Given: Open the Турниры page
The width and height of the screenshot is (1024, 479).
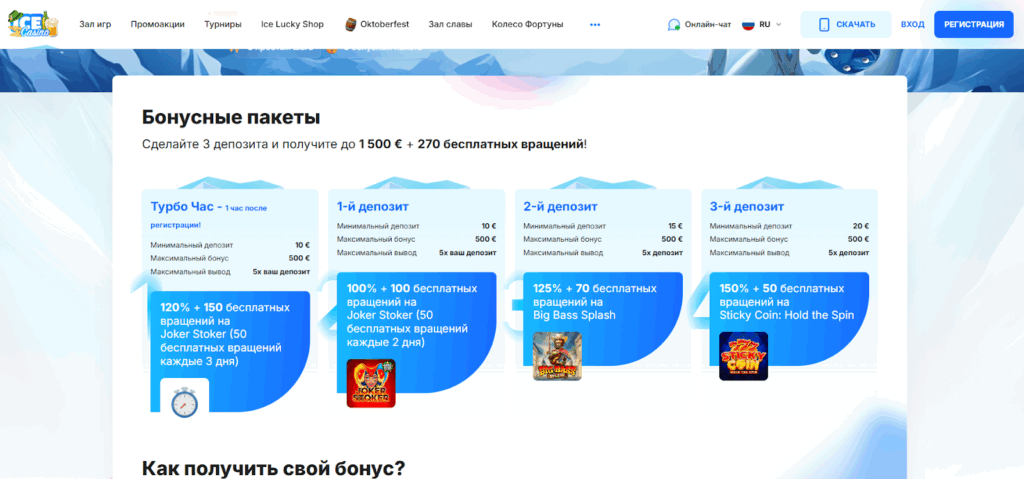Looking at the screenshot, I should tap(222, 24).
